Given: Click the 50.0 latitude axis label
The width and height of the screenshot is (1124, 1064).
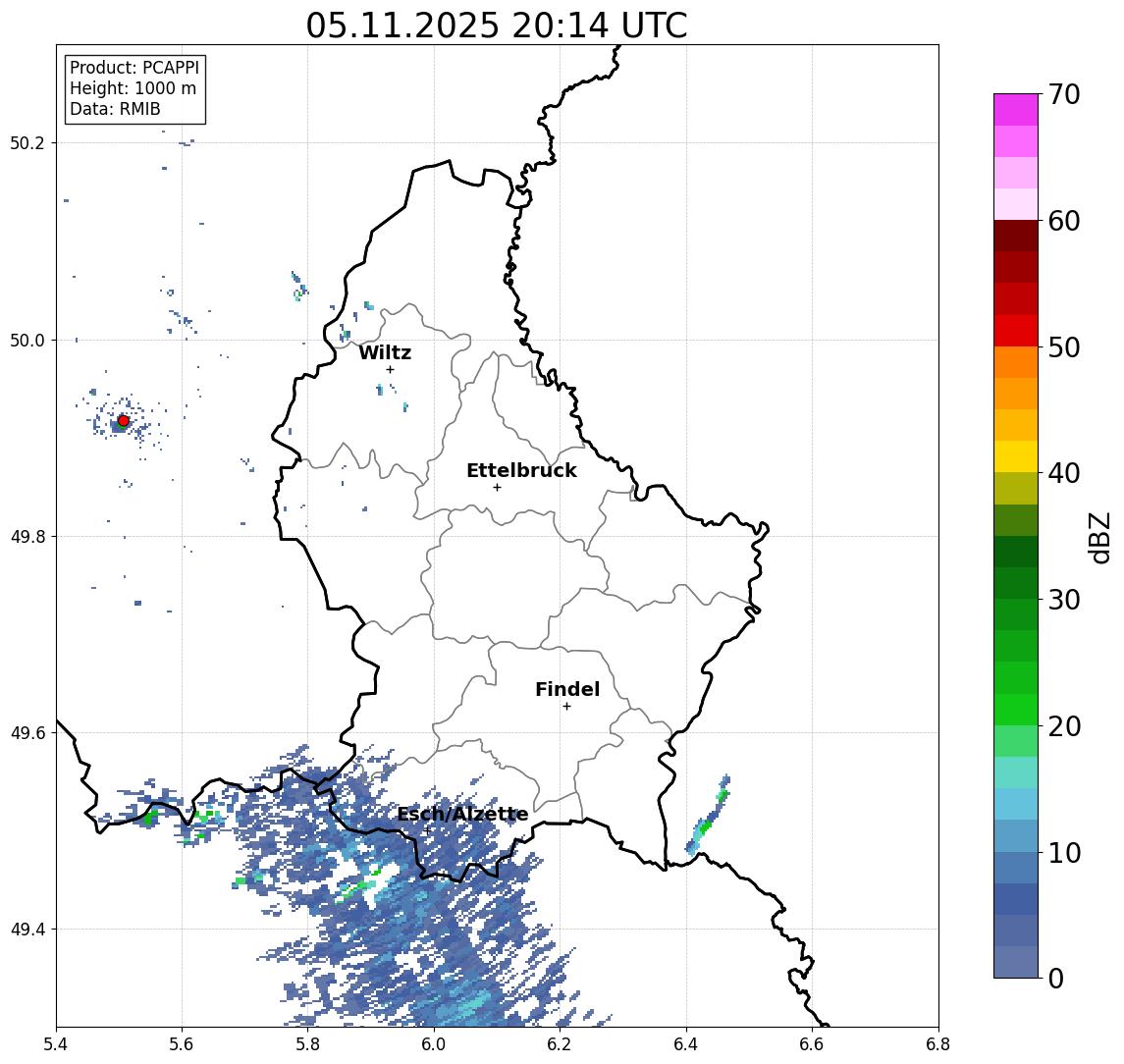Looking at the screenshot, I should [x=27, y=340].
